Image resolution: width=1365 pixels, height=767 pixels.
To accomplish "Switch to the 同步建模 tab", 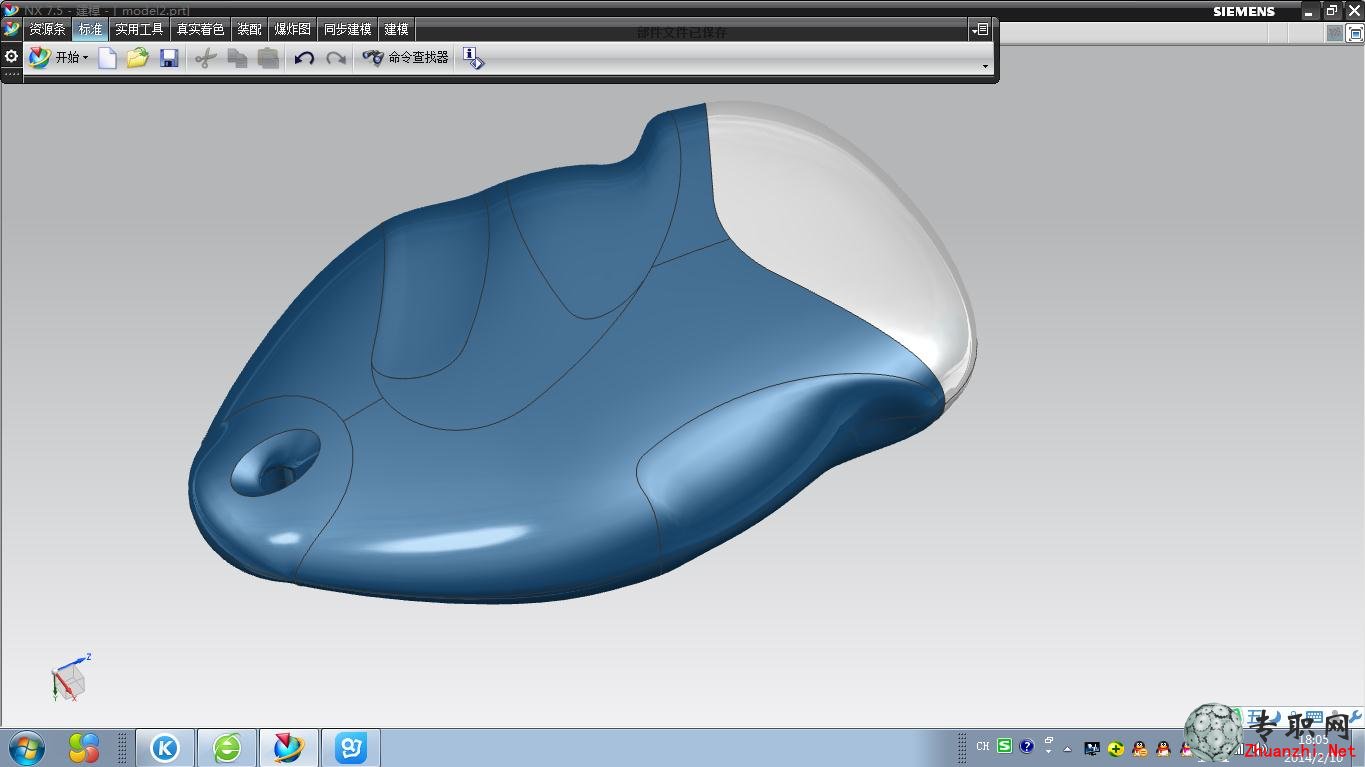I will (x=347, y=29).
